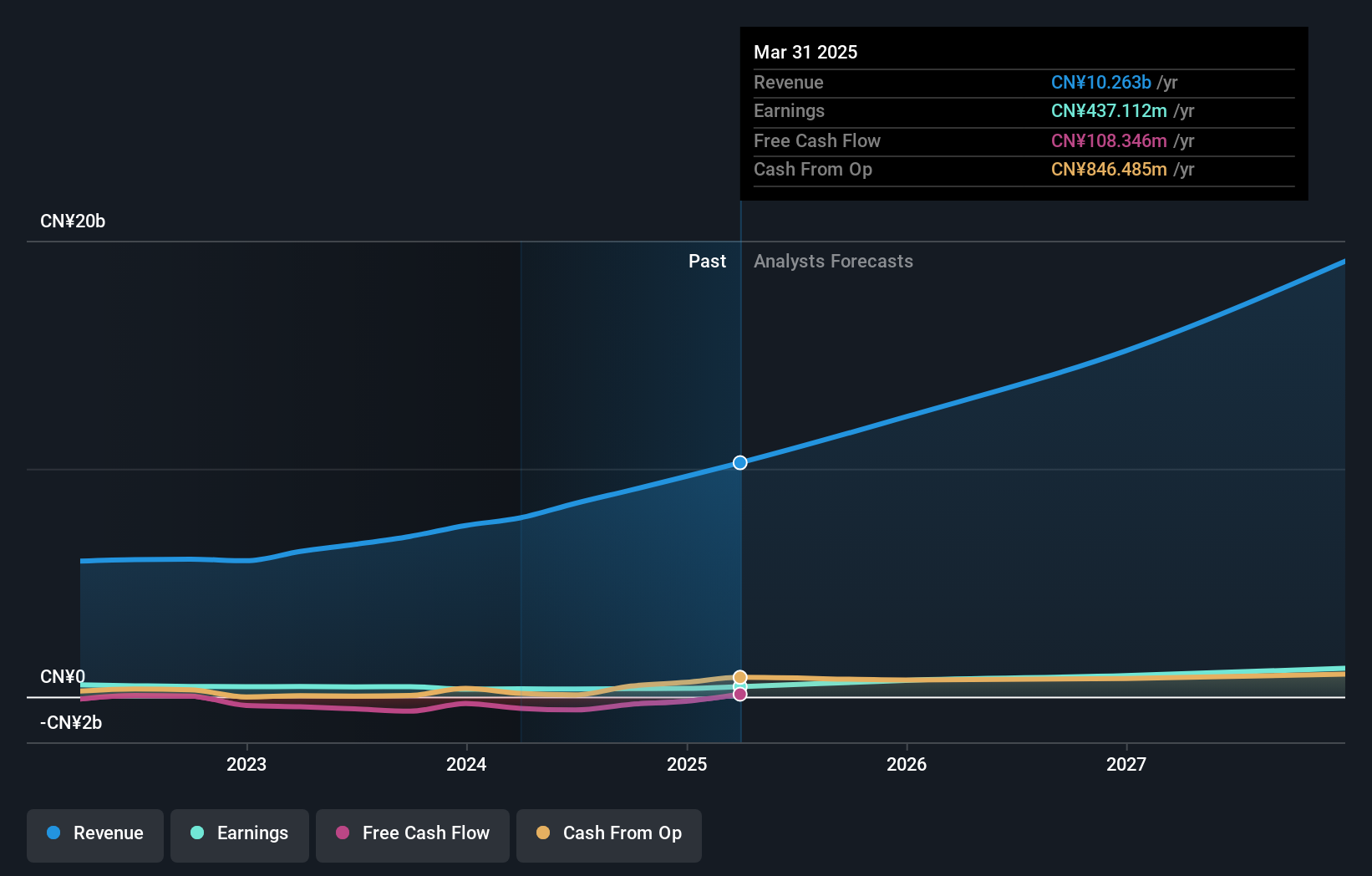
Task: Click the 2023 x-axis label
Action: click(x=246, y=764)
